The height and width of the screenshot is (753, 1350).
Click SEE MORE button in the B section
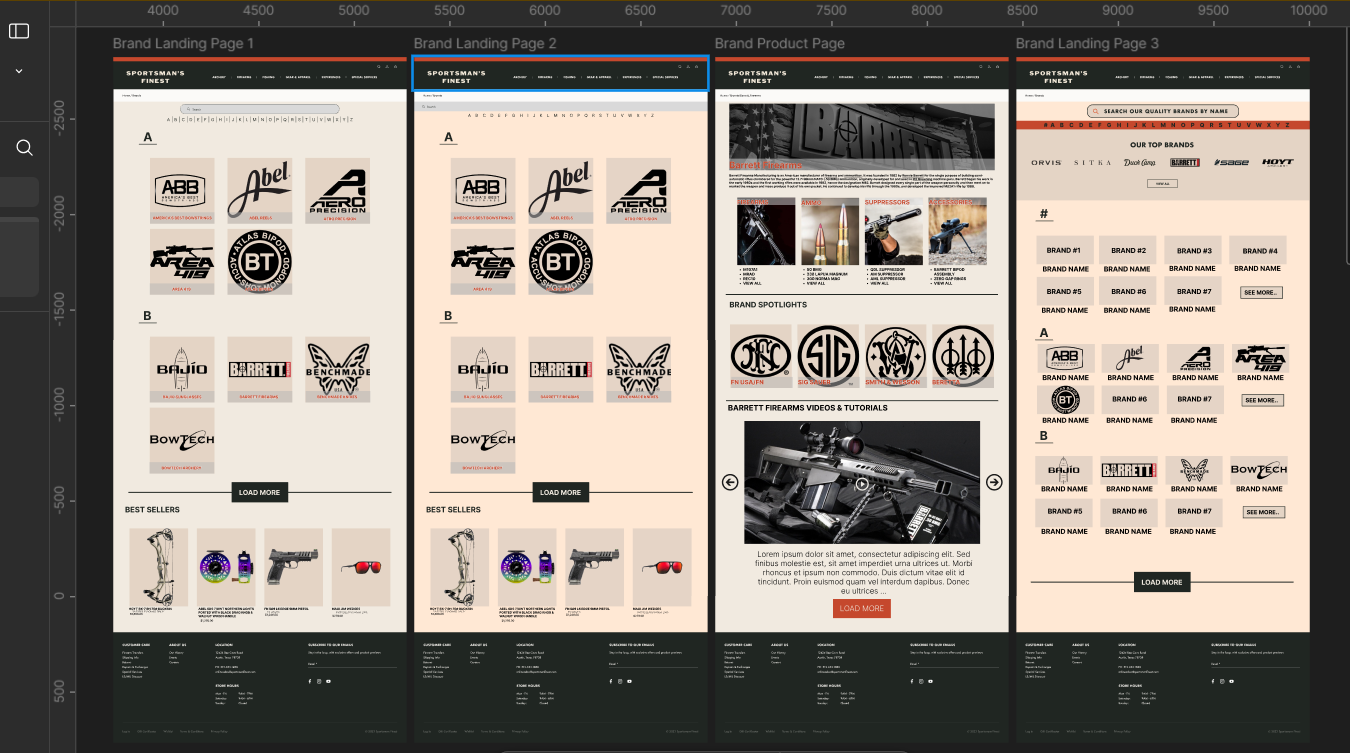pyautogui.click(x=1264, y=512)
